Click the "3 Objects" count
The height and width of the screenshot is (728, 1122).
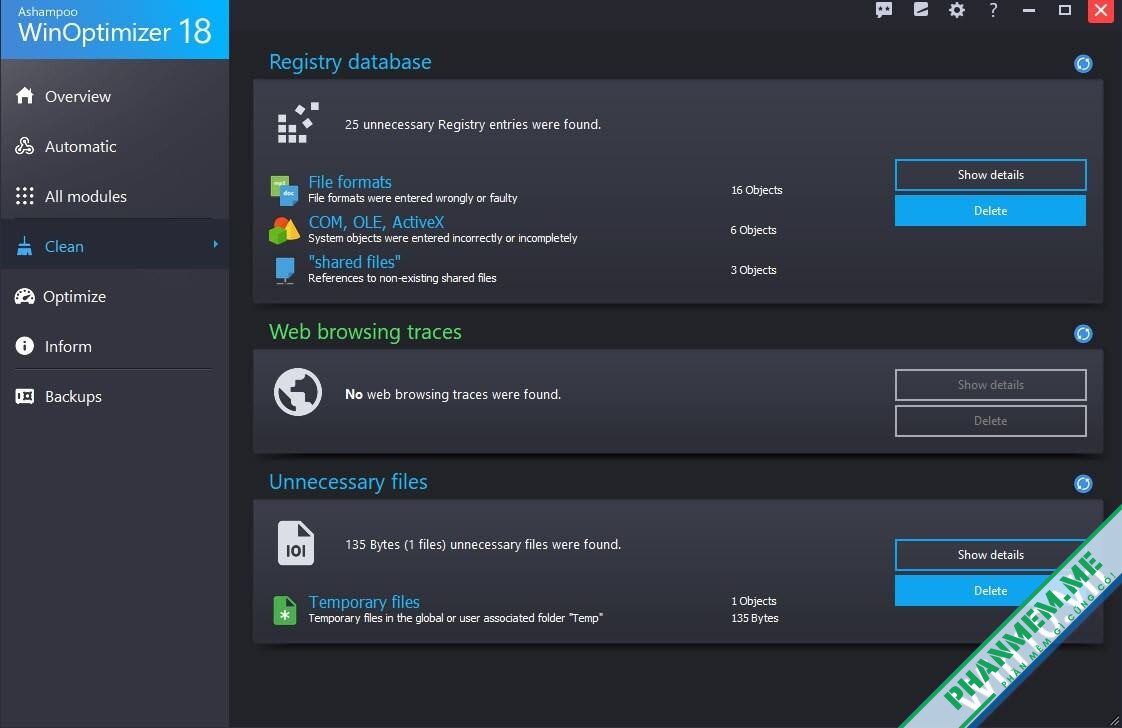[x=753, y=271]
